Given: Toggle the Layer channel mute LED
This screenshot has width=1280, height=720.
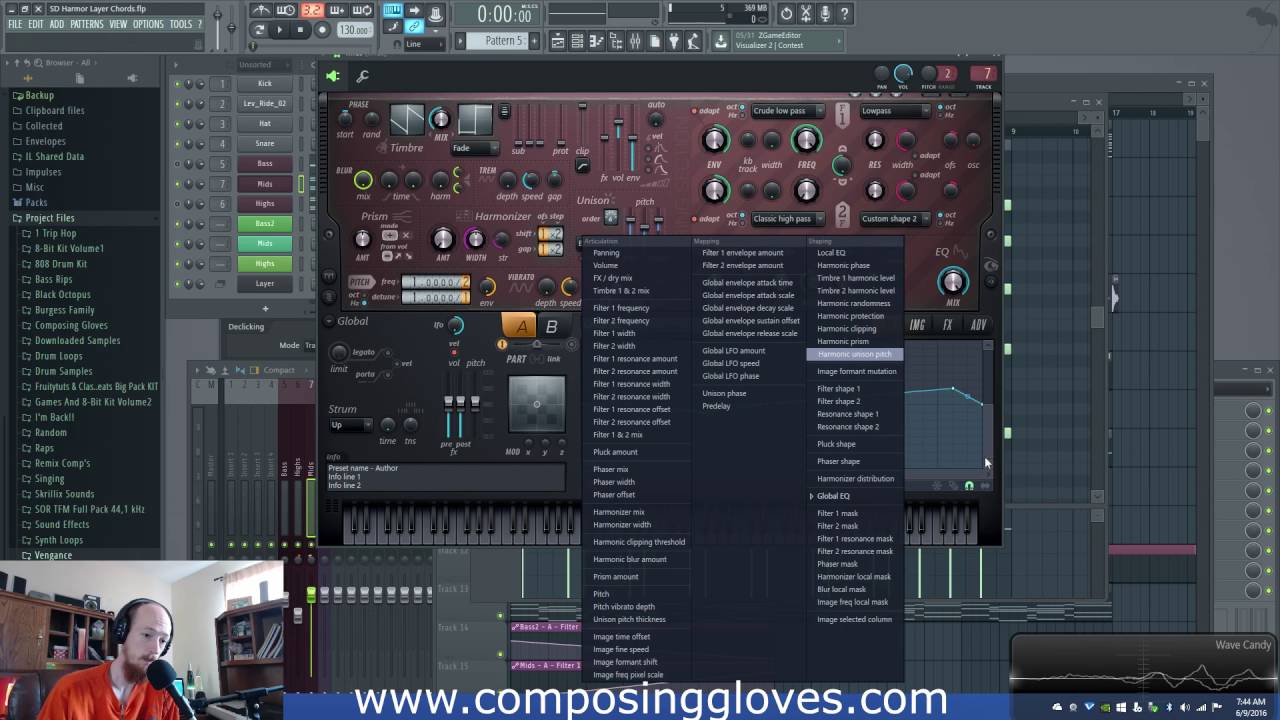Looking at the screenshot, I should tap(177, 284).
